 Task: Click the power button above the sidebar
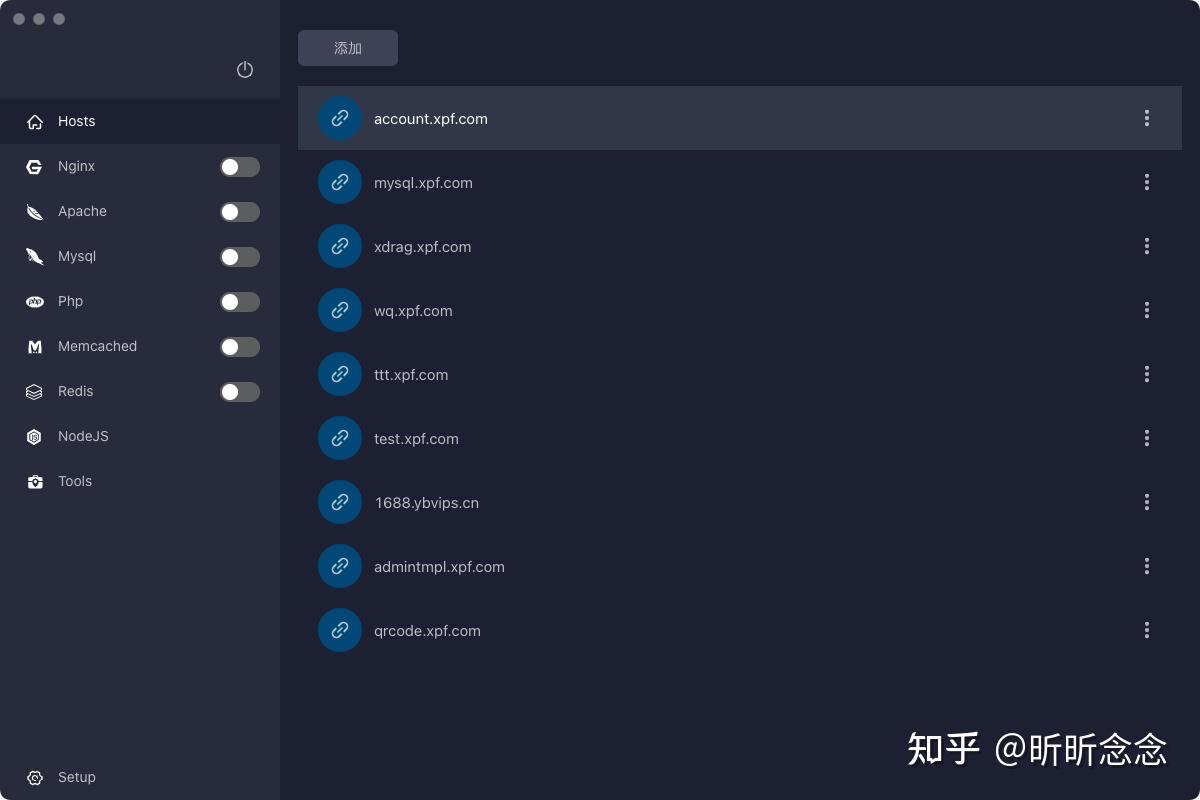point(245,70)
